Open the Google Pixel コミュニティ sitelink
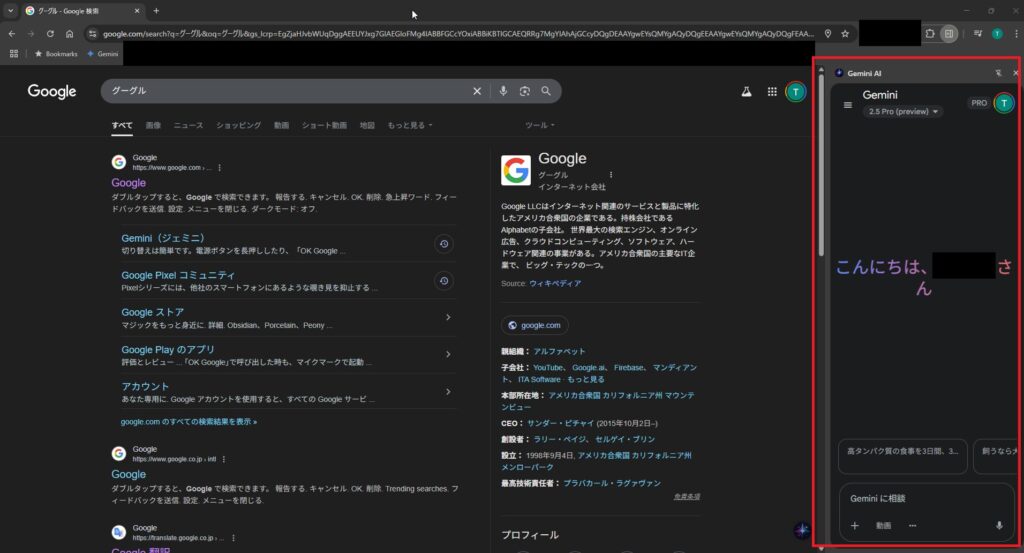Image resolution: width=1024 pixels, height=553 pixels. coord(178,276)
